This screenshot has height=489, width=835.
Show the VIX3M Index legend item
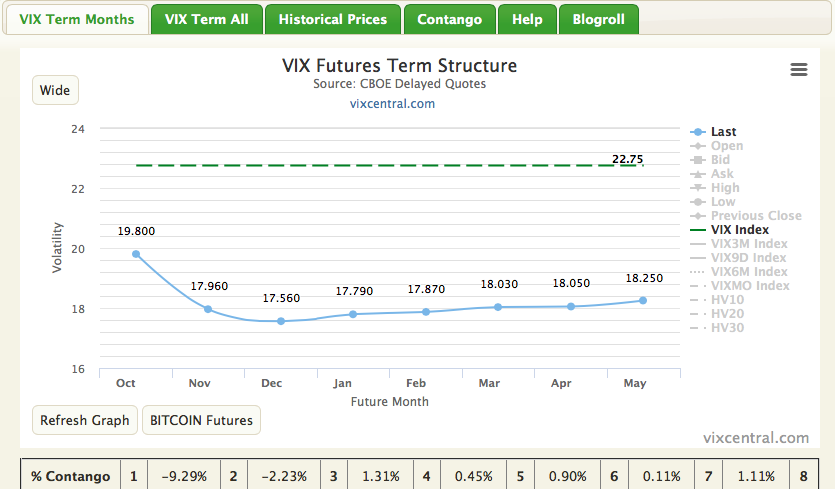748,244
